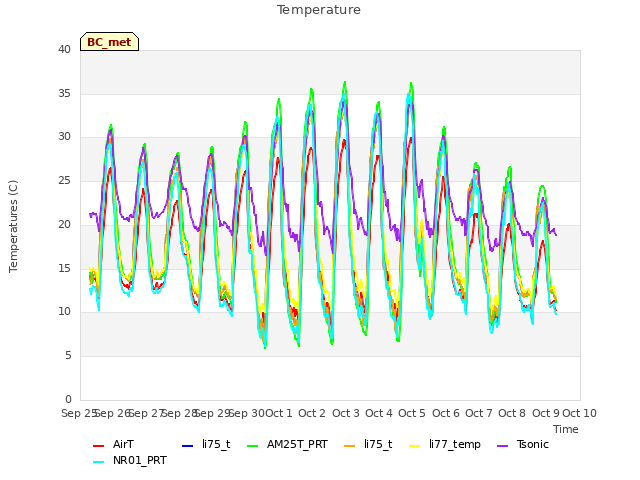Viewport: 640px width, 480px height.
Task: Click the 25 y-axis tick label
Action: [64, 180]
